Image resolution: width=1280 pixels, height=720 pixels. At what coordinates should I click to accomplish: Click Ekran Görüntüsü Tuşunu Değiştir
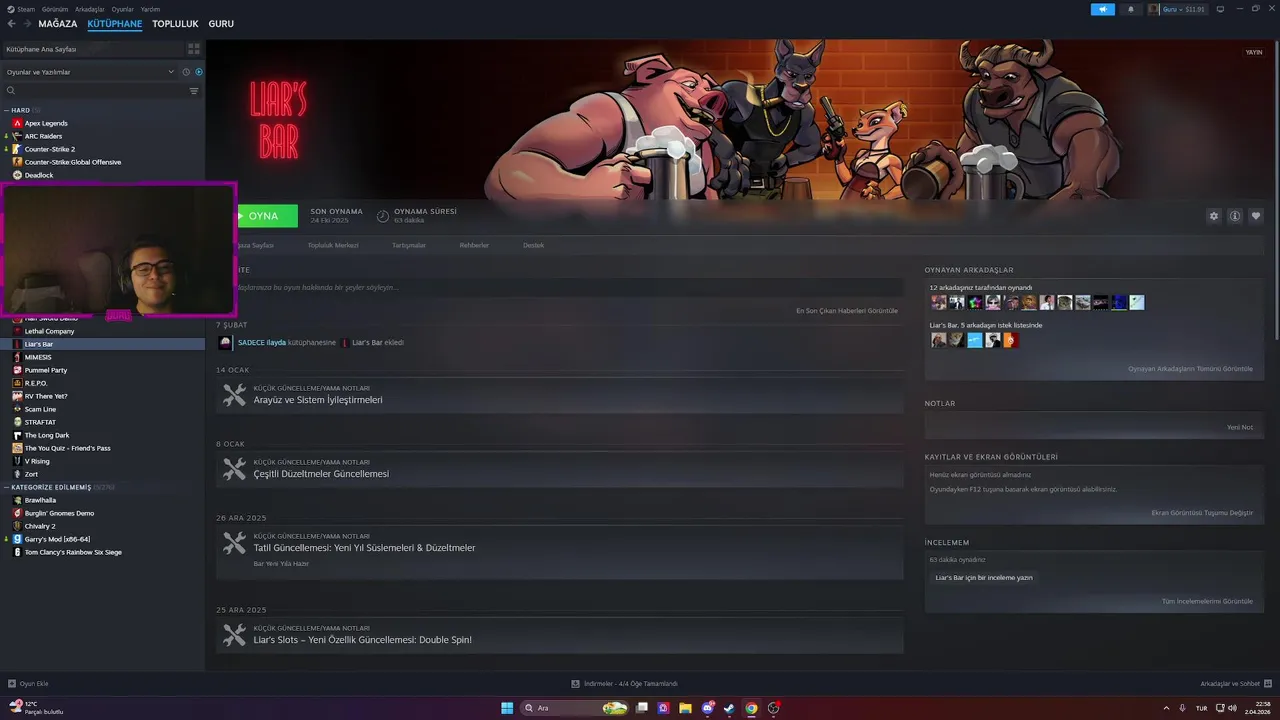click(x=1202, y=513)
